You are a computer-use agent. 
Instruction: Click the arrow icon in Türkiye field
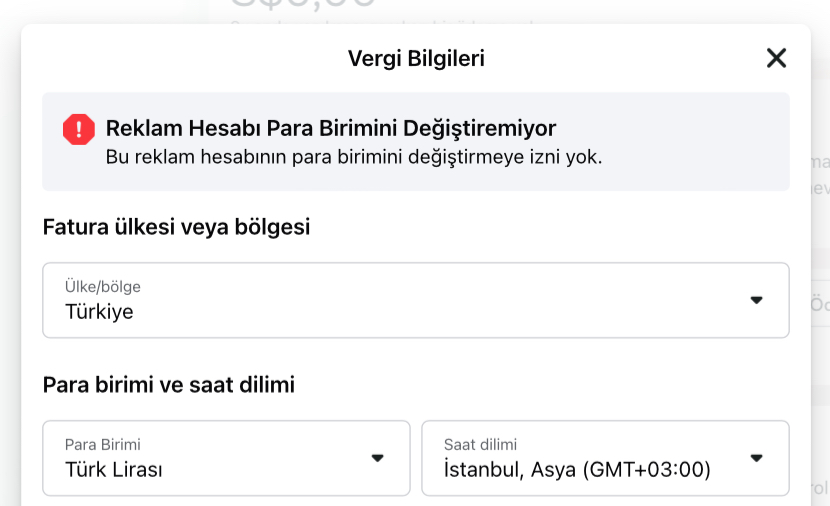coord(756,300)
